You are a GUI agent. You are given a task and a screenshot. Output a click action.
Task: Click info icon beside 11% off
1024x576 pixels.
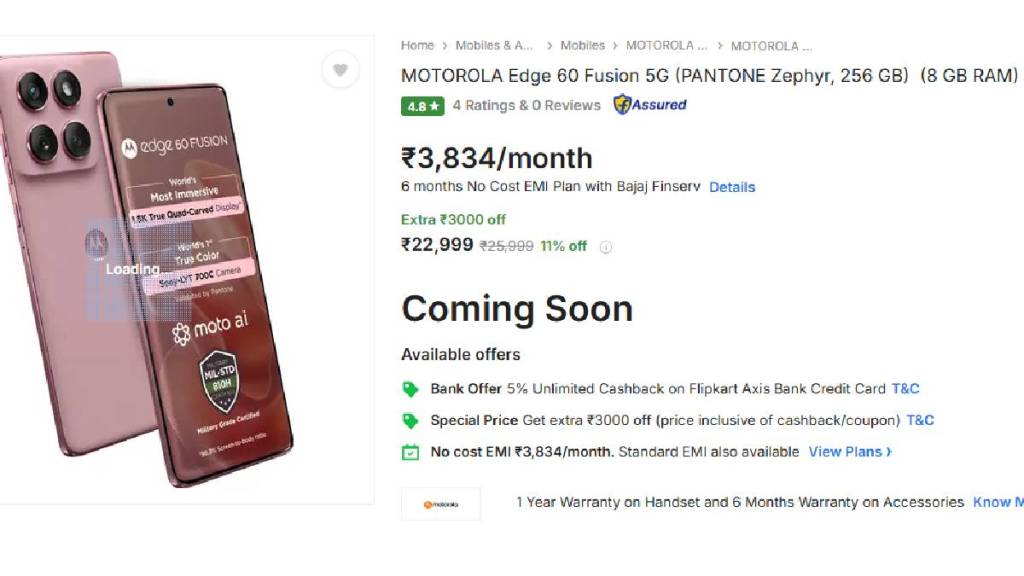click(x=605, y=246)
